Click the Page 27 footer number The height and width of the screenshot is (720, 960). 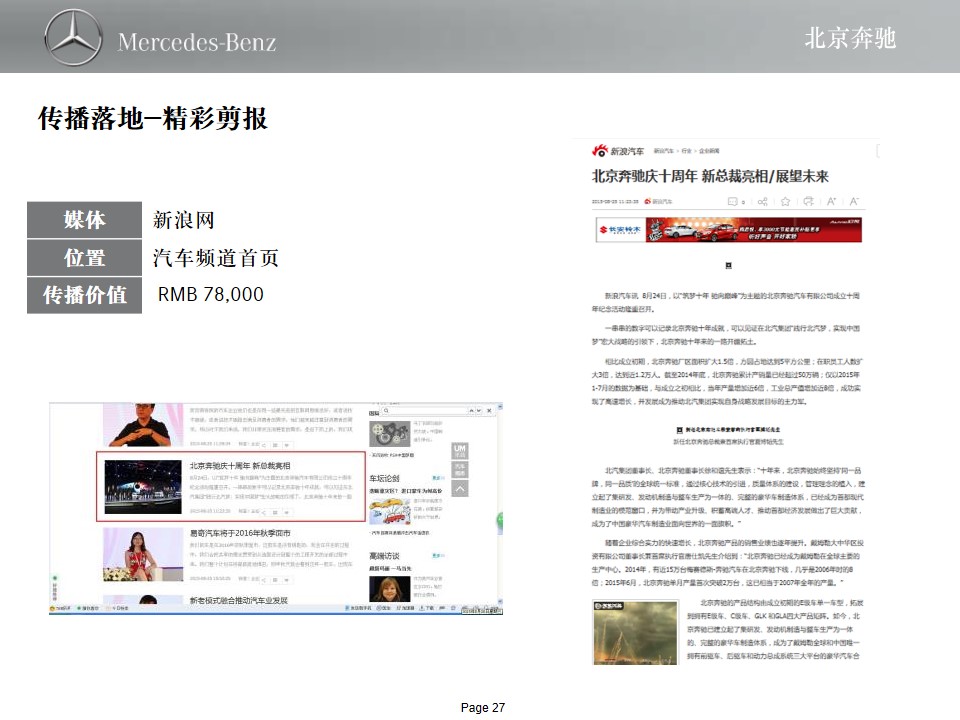(x=483, y=708)
